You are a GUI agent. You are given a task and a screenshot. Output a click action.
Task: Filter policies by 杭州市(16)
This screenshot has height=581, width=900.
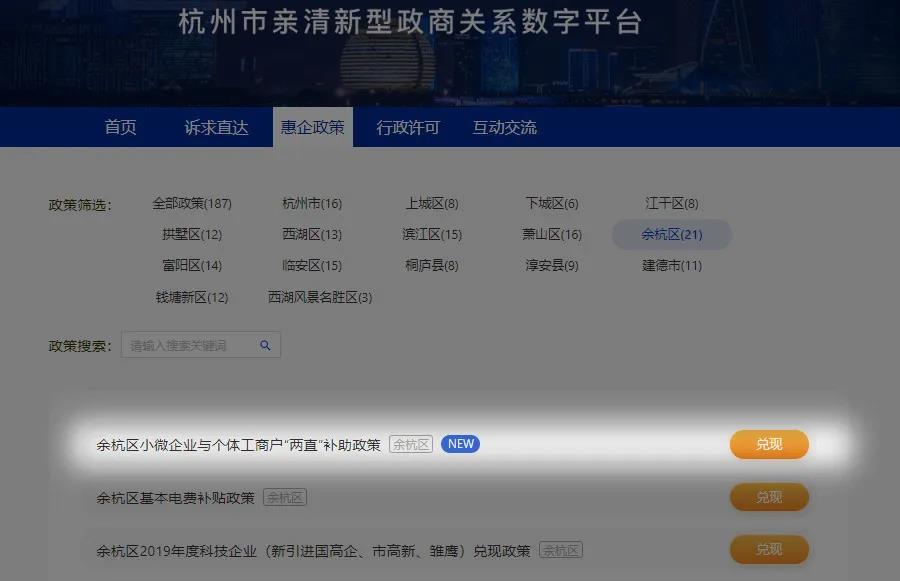pos(312,204)
